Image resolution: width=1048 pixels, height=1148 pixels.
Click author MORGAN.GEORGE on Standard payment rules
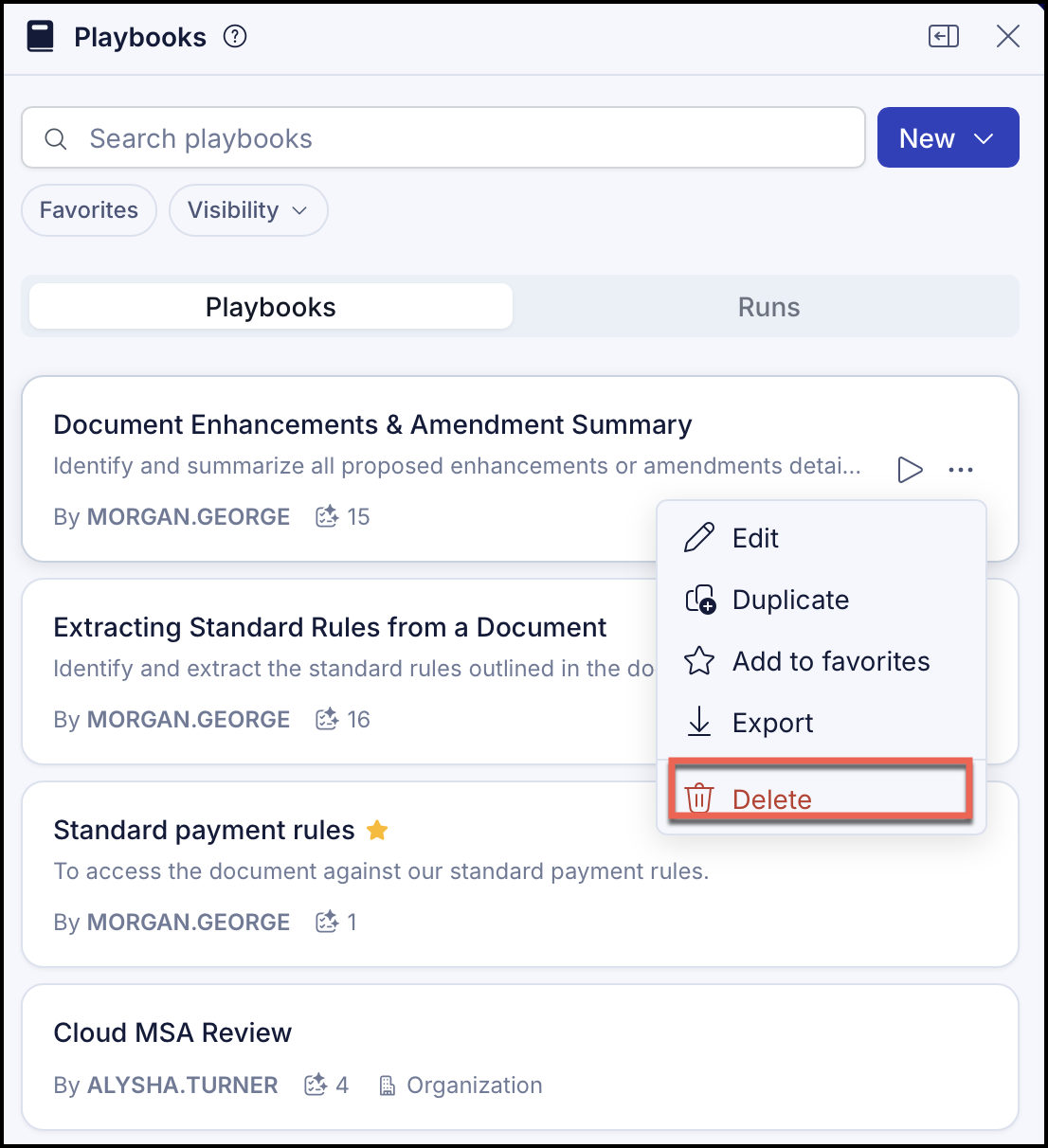point(189,923)
